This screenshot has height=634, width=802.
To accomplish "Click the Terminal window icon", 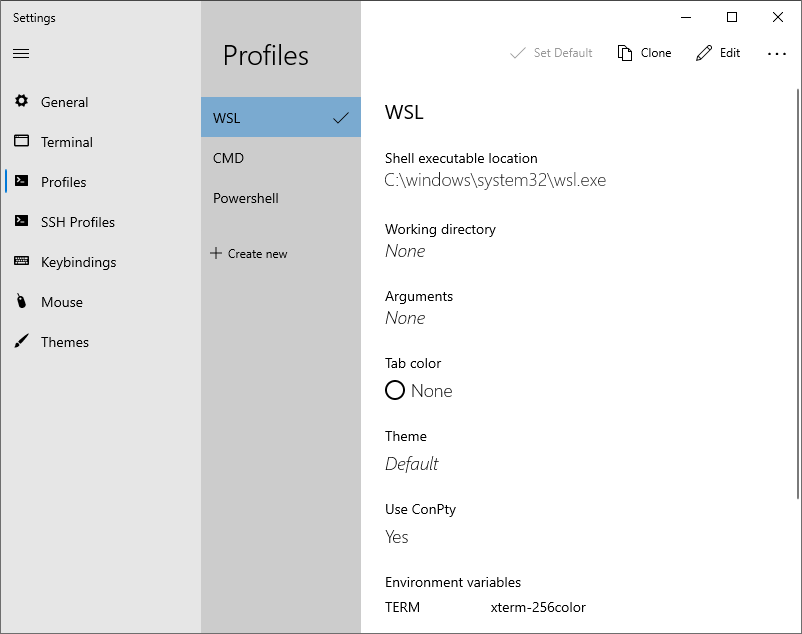I will (x=21, y=141).
